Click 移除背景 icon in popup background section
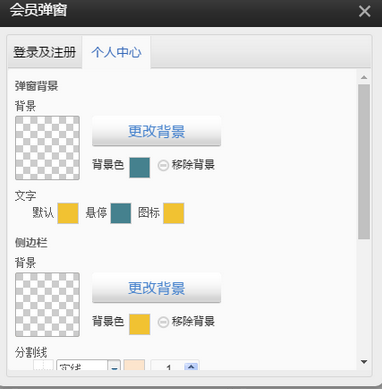The height and width of the screenshot is (389, 382). (x=163, y=165)
